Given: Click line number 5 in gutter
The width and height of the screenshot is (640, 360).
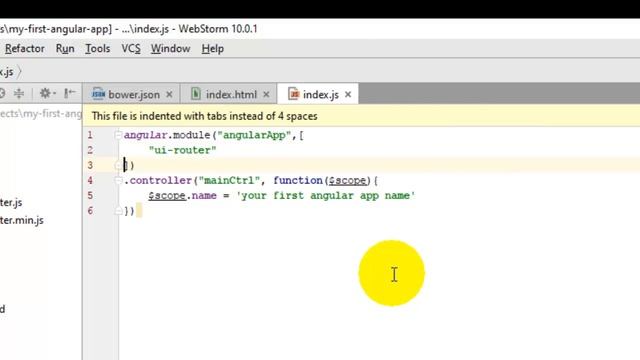Looking at the screenshot, I should tap(90, 196).
